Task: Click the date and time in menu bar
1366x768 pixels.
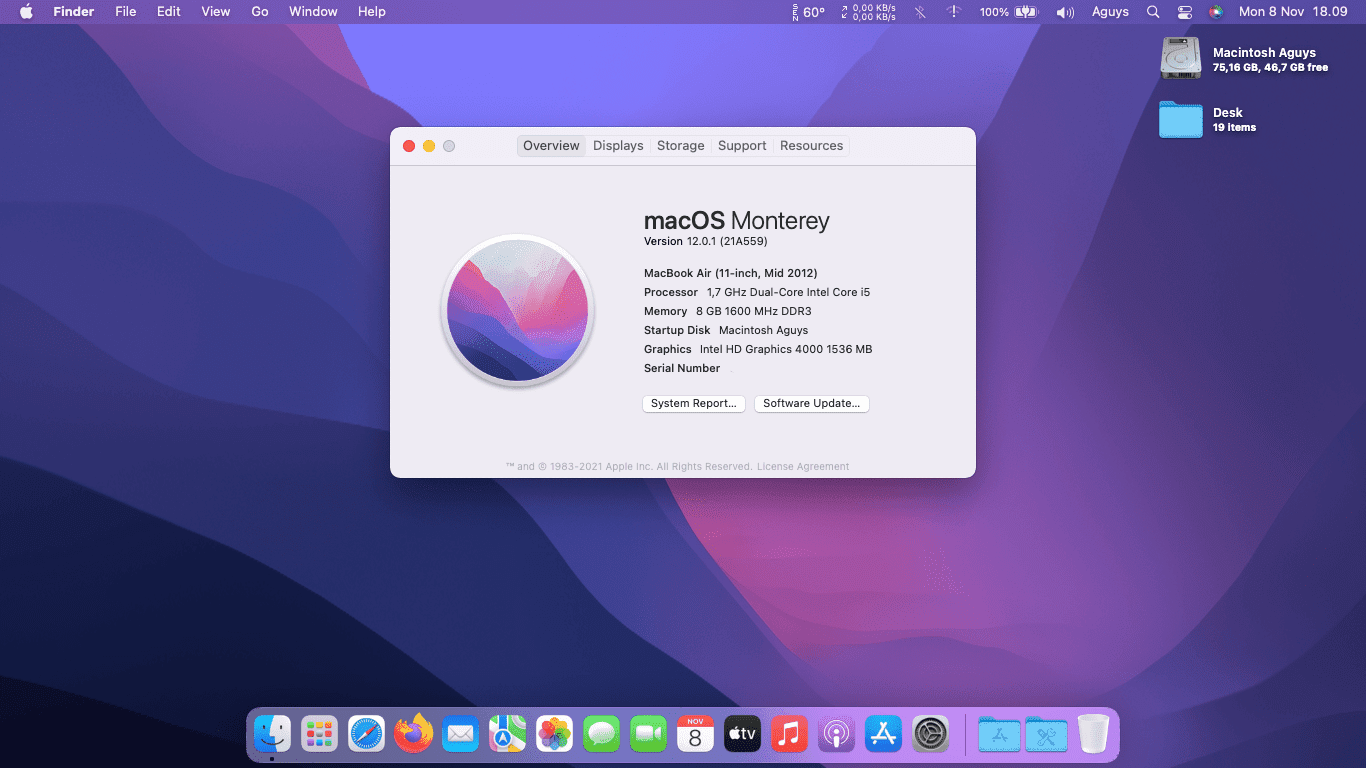Action: (1293, 12)
